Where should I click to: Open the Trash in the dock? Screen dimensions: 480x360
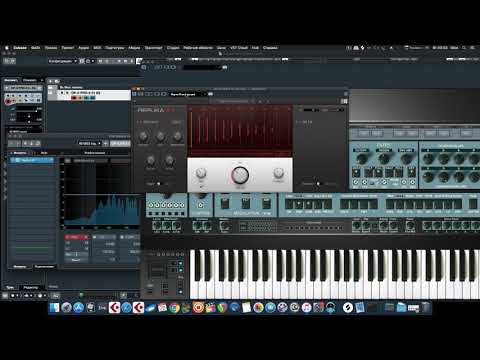click(x=426, y=307)
